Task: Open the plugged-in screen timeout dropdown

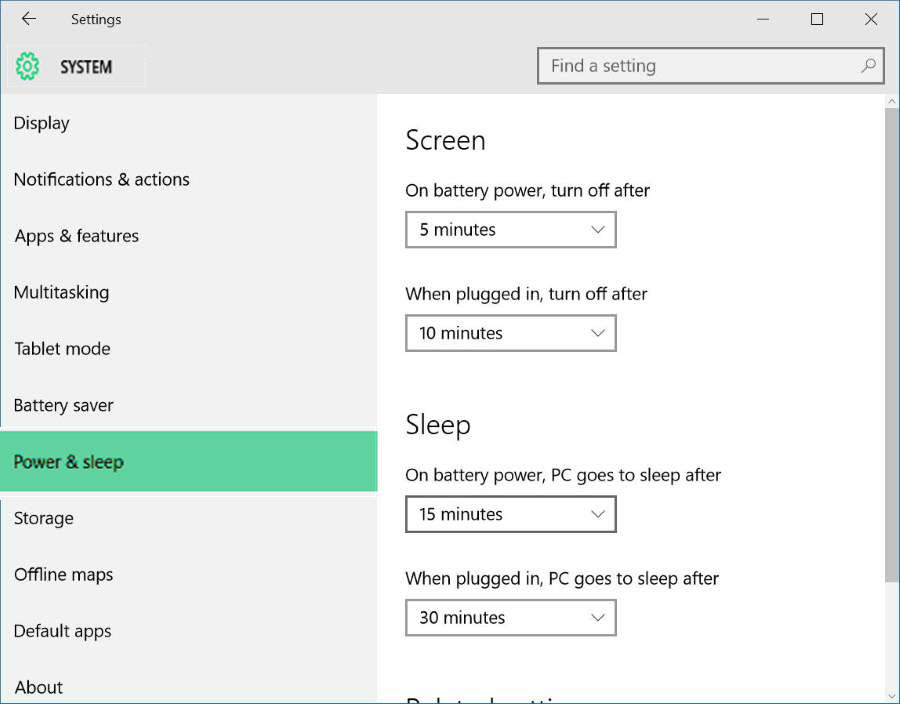Action: tap(510, 333)
